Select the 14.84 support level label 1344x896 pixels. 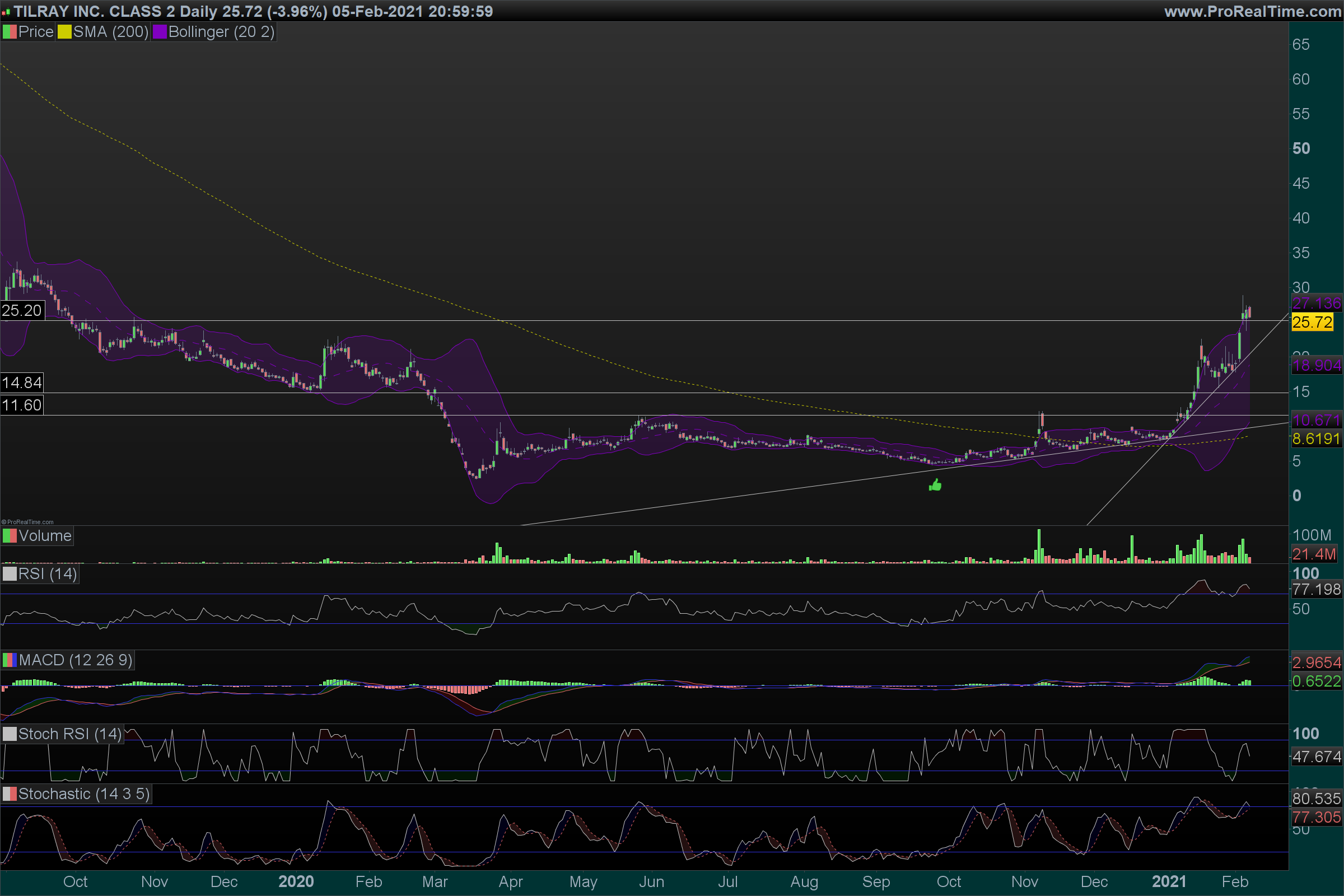pos(22,383)
